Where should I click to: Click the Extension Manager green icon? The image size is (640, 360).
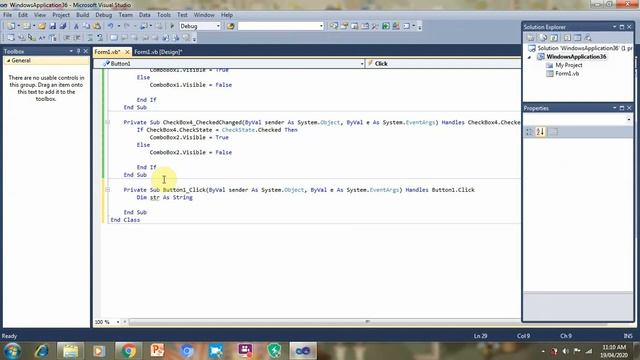click(386, 26)
